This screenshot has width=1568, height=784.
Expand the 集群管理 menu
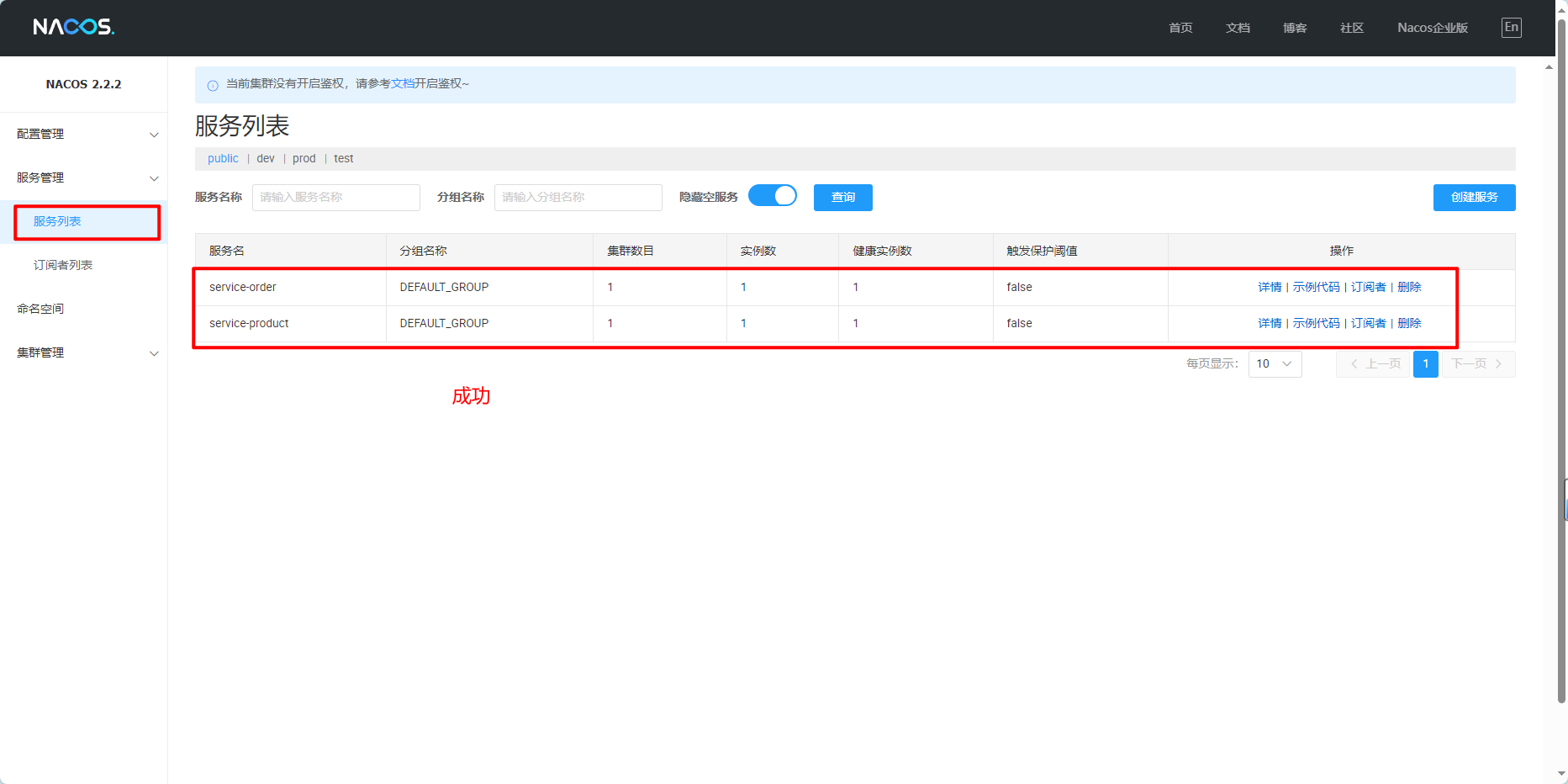click(84, 353)
